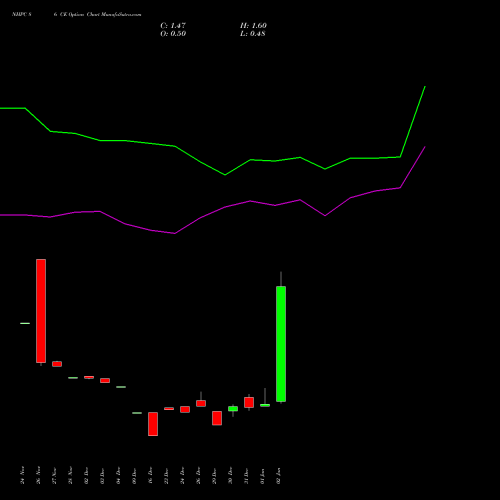
Task: Select the 22 Dec date axis label
Action: pyautogui.click(x=166, y=476)
